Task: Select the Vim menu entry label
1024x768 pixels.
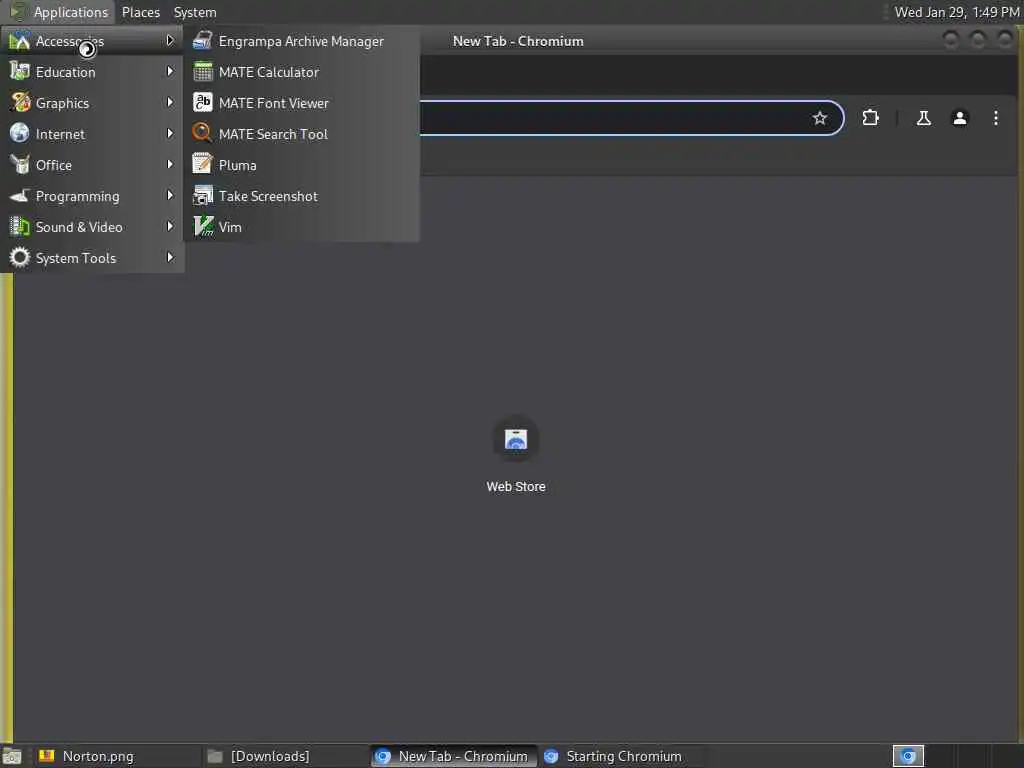Action: pyautogui.click(x=230, y=227)
